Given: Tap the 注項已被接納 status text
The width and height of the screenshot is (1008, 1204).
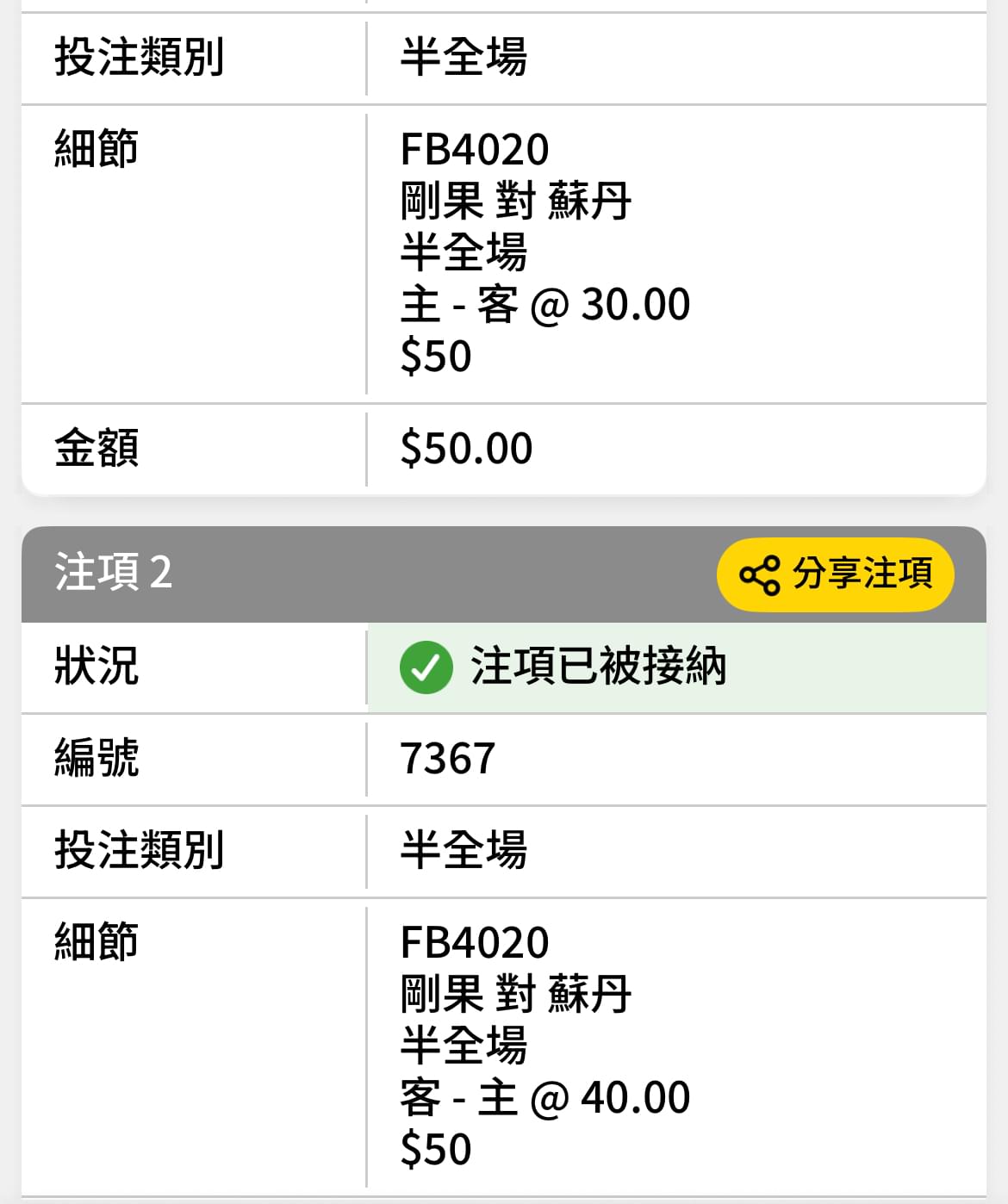Looking at the screenshot, I should [598, 667].
